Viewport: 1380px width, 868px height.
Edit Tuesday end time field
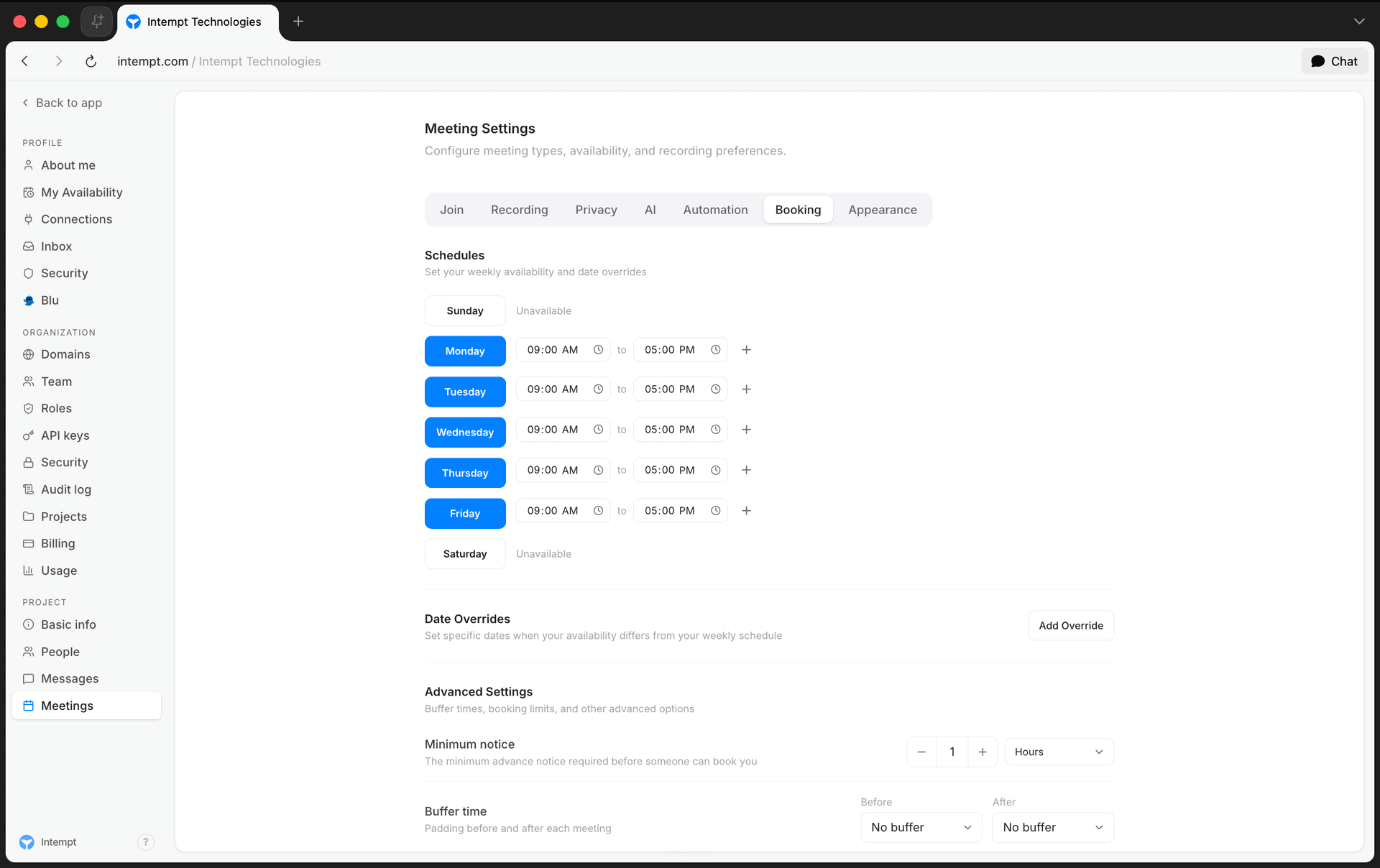coord(681,389)
